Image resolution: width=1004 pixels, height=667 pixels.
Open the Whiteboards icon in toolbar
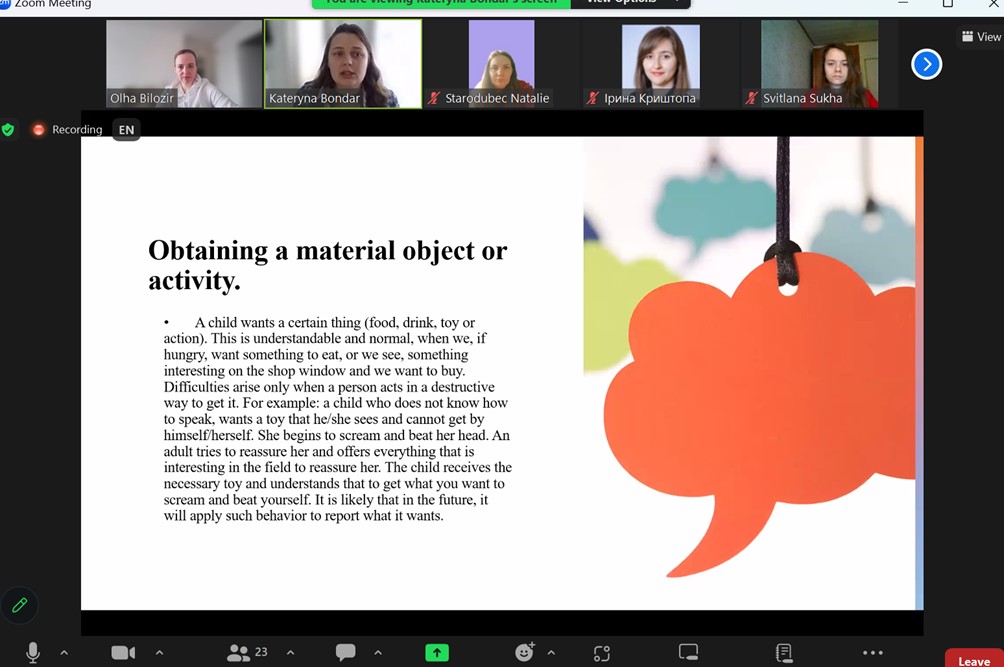point(688,652)
